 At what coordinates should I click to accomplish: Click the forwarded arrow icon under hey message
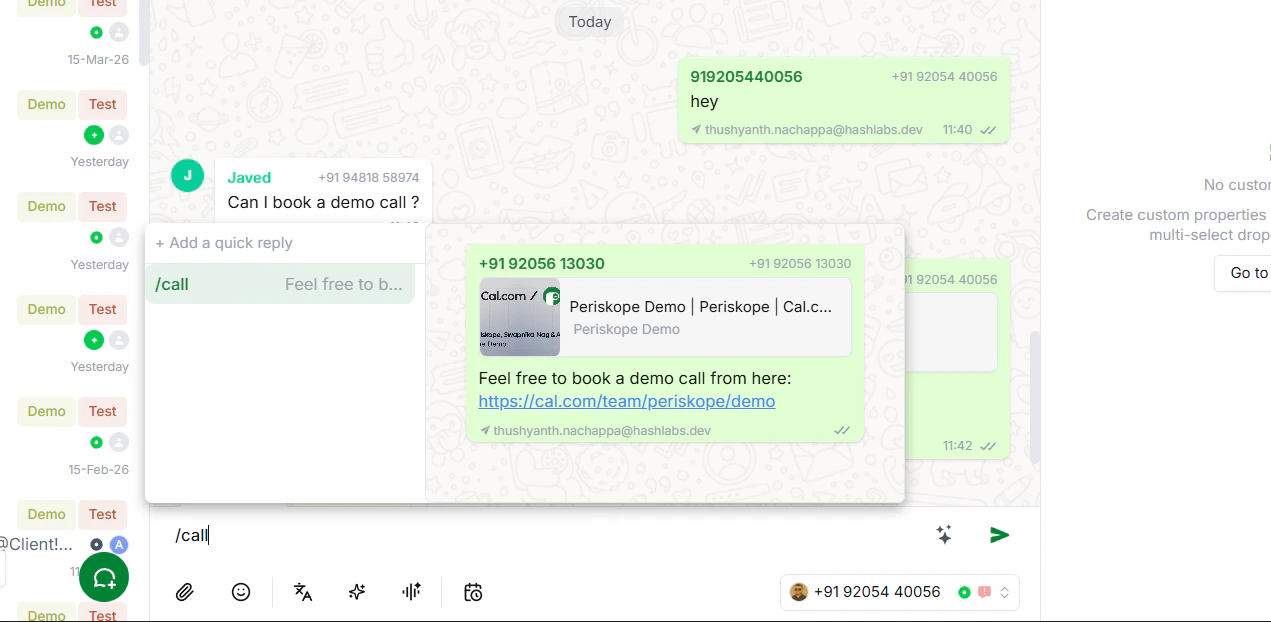point(696,130)
